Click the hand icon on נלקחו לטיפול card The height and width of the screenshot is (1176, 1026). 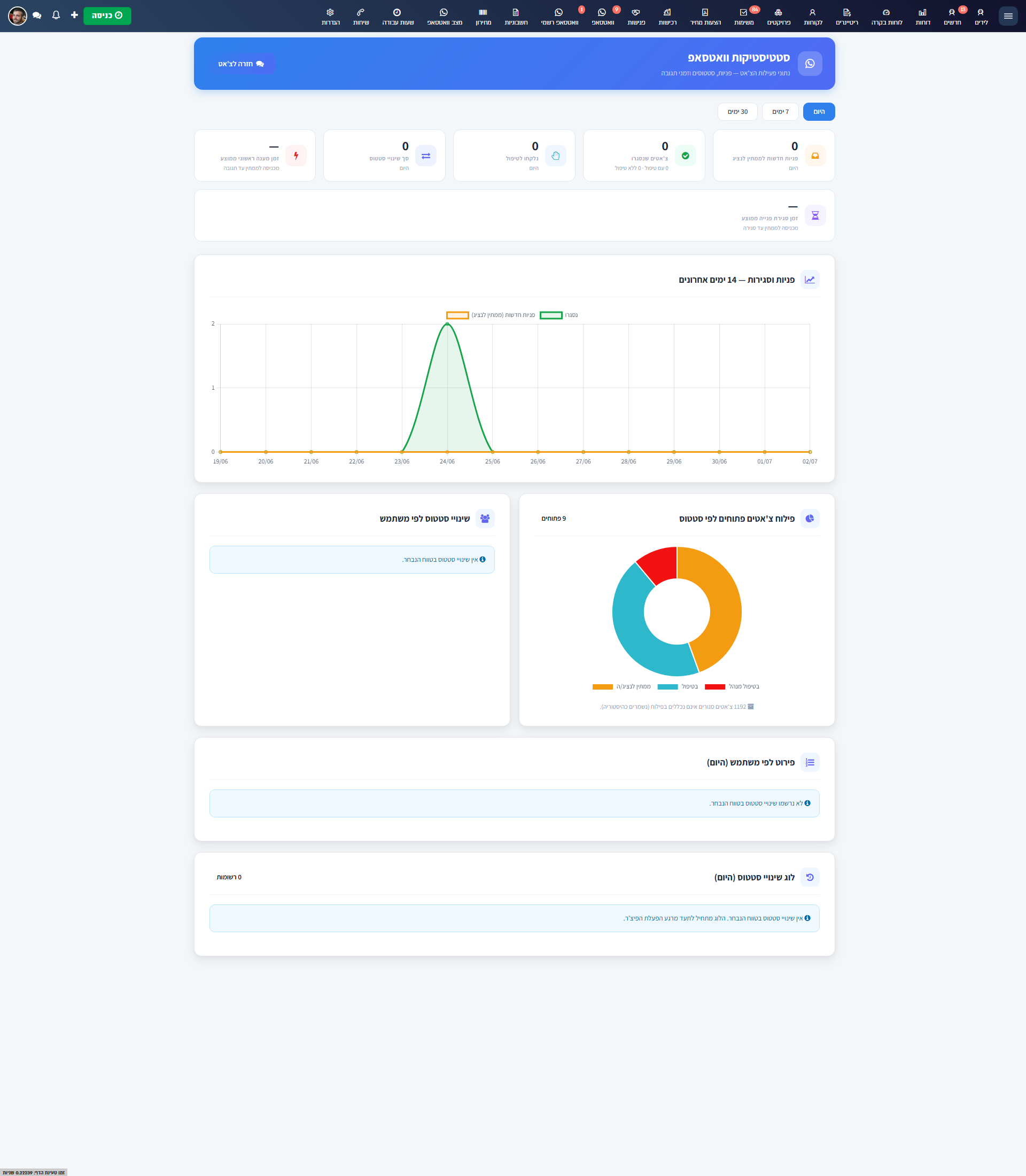coord(555,155)
